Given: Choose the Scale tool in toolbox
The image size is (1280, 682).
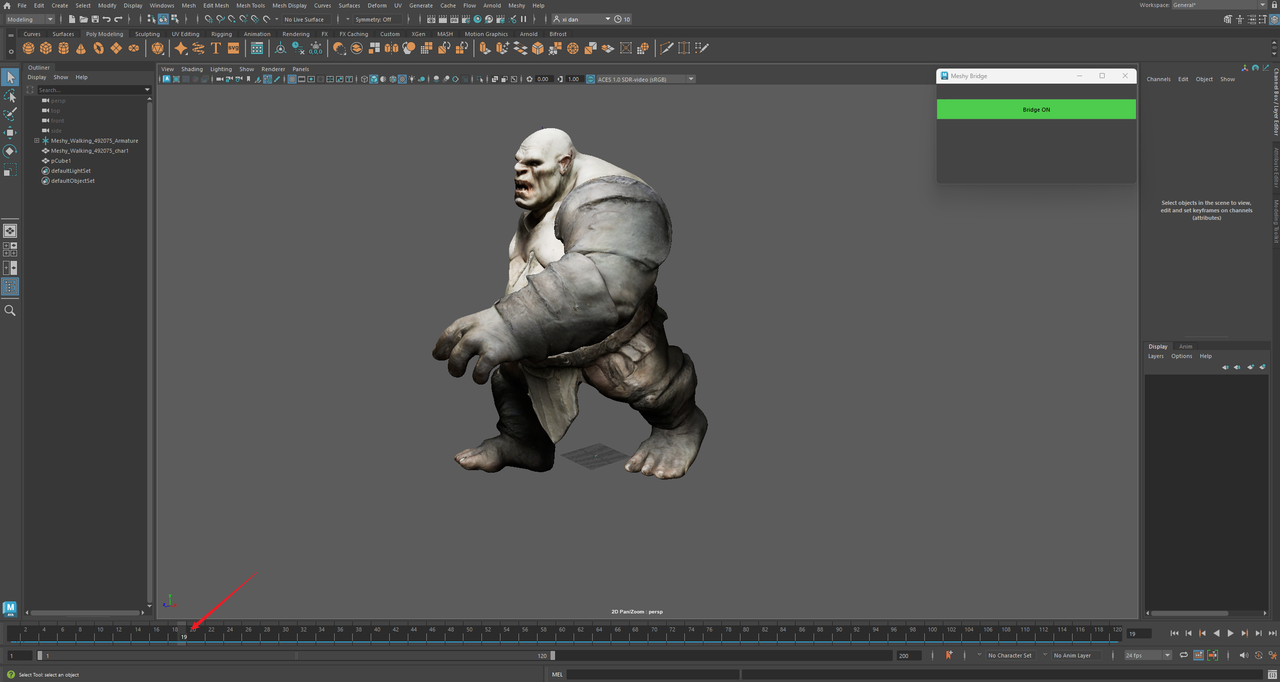Looking at the screenshot, I should (10, 170).
